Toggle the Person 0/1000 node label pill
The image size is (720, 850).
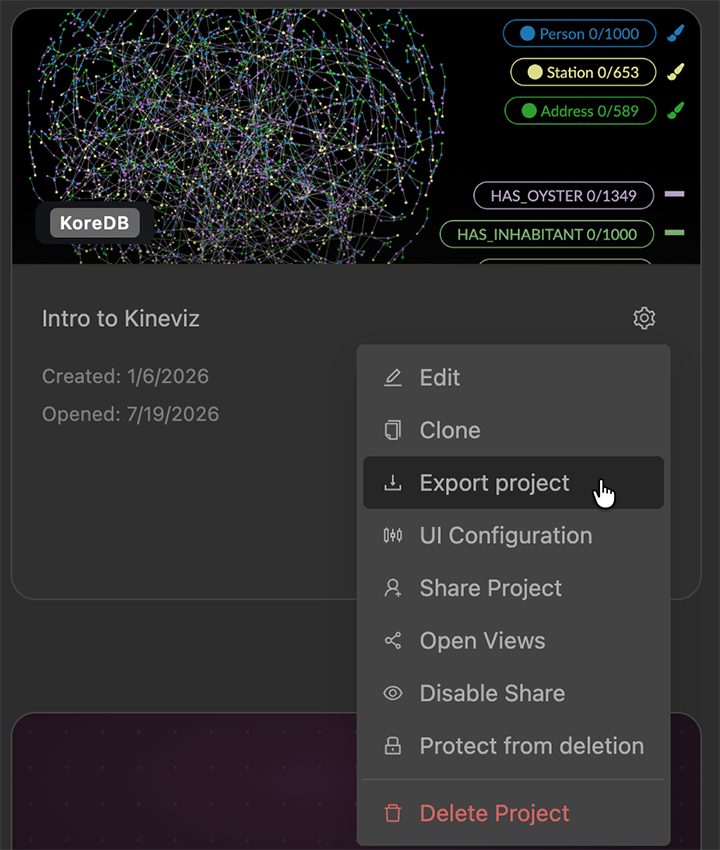[580, 34]
